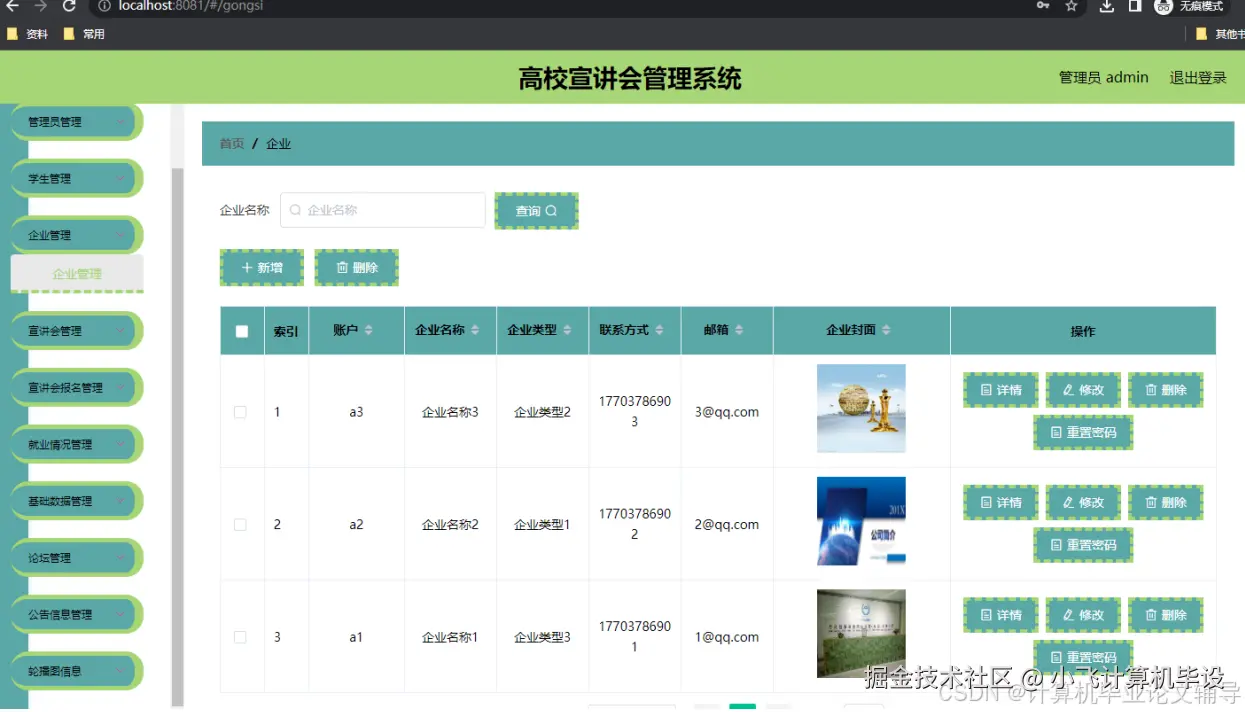Check the row checkbox for account a2
This screenshot has width=1245, height=712.
241,524
